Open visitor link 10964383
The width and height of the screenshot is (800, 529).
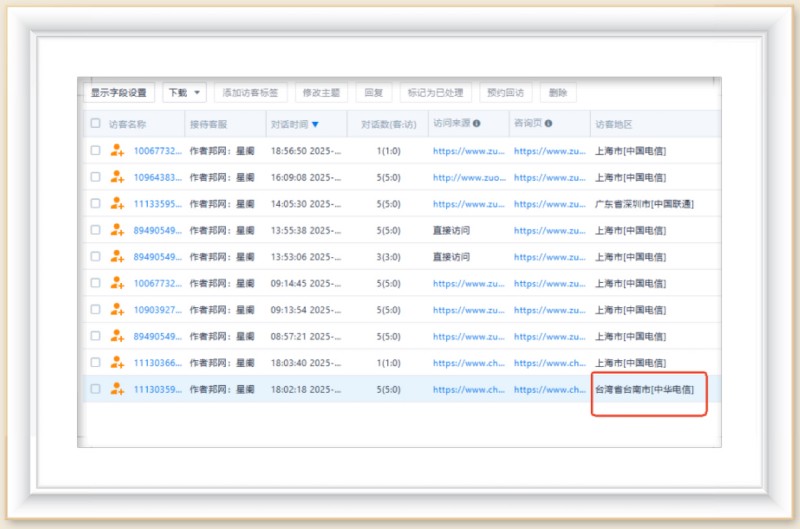[158, 177]
